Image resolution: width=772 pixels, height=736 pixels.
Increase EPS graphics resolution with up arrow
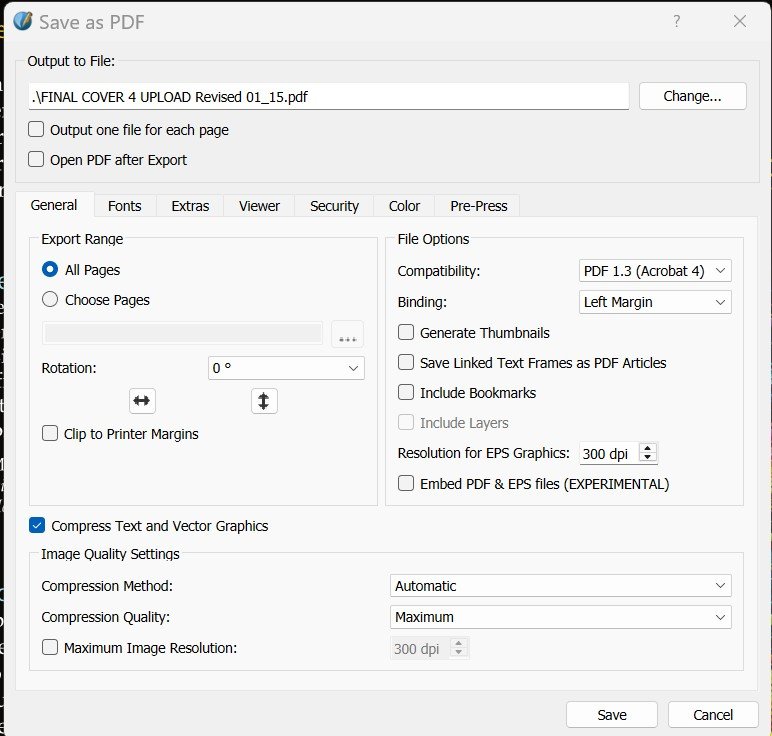[648, 448]
